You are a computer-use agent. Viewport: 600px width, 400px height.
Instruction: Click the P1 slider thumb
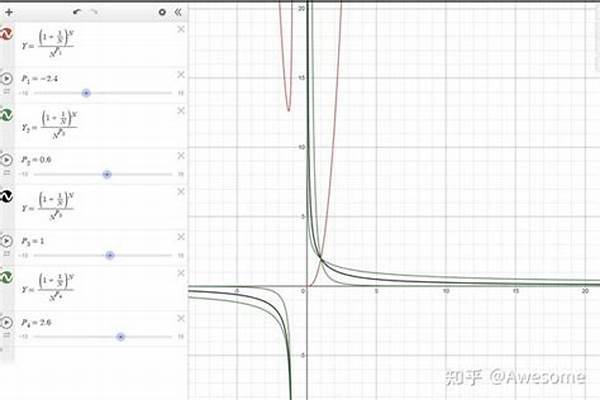click(86, 93)
